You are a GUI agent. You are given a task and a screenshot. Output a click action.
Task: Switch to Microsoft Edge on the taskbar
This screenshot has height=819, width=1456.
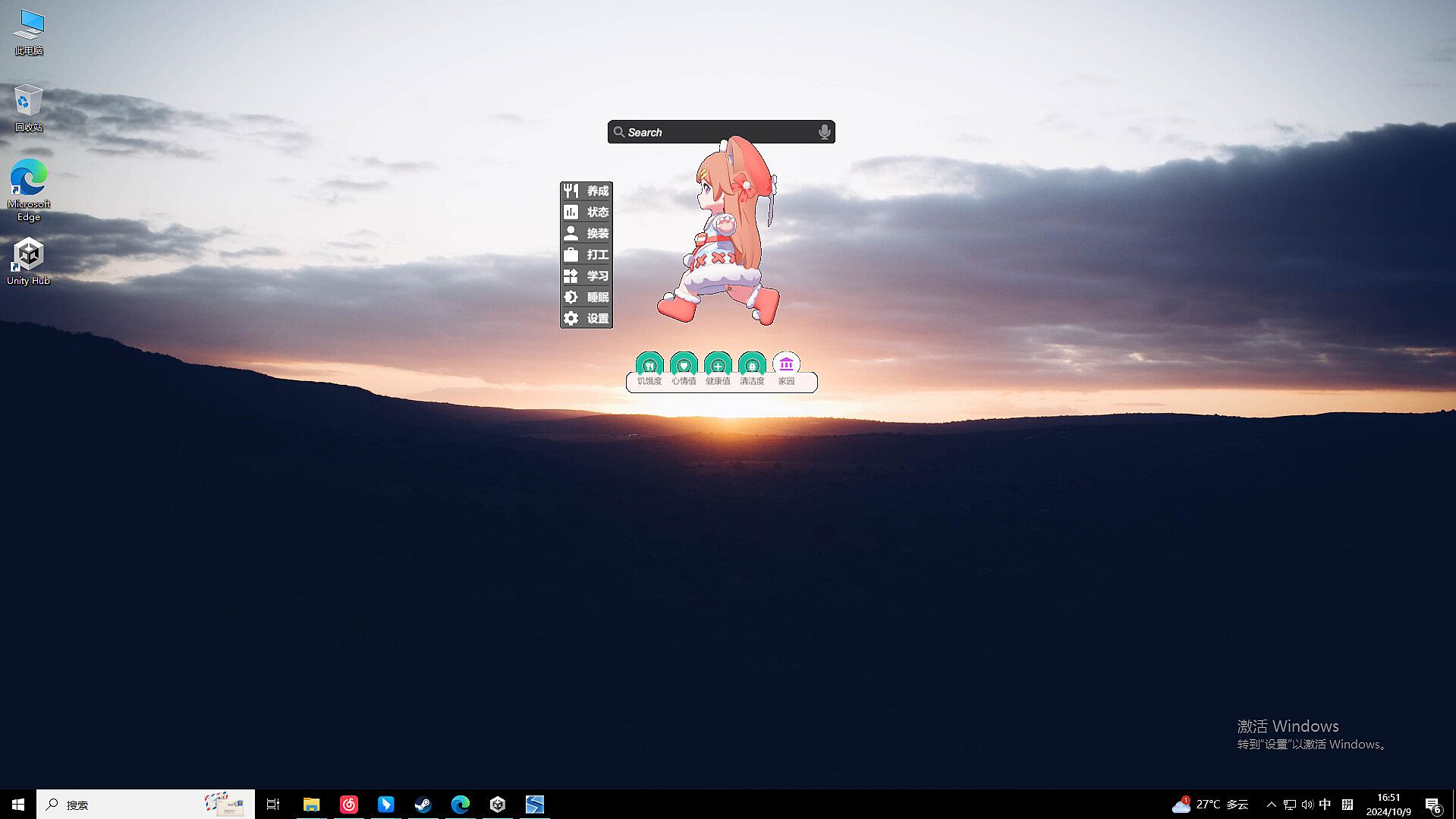460,805
